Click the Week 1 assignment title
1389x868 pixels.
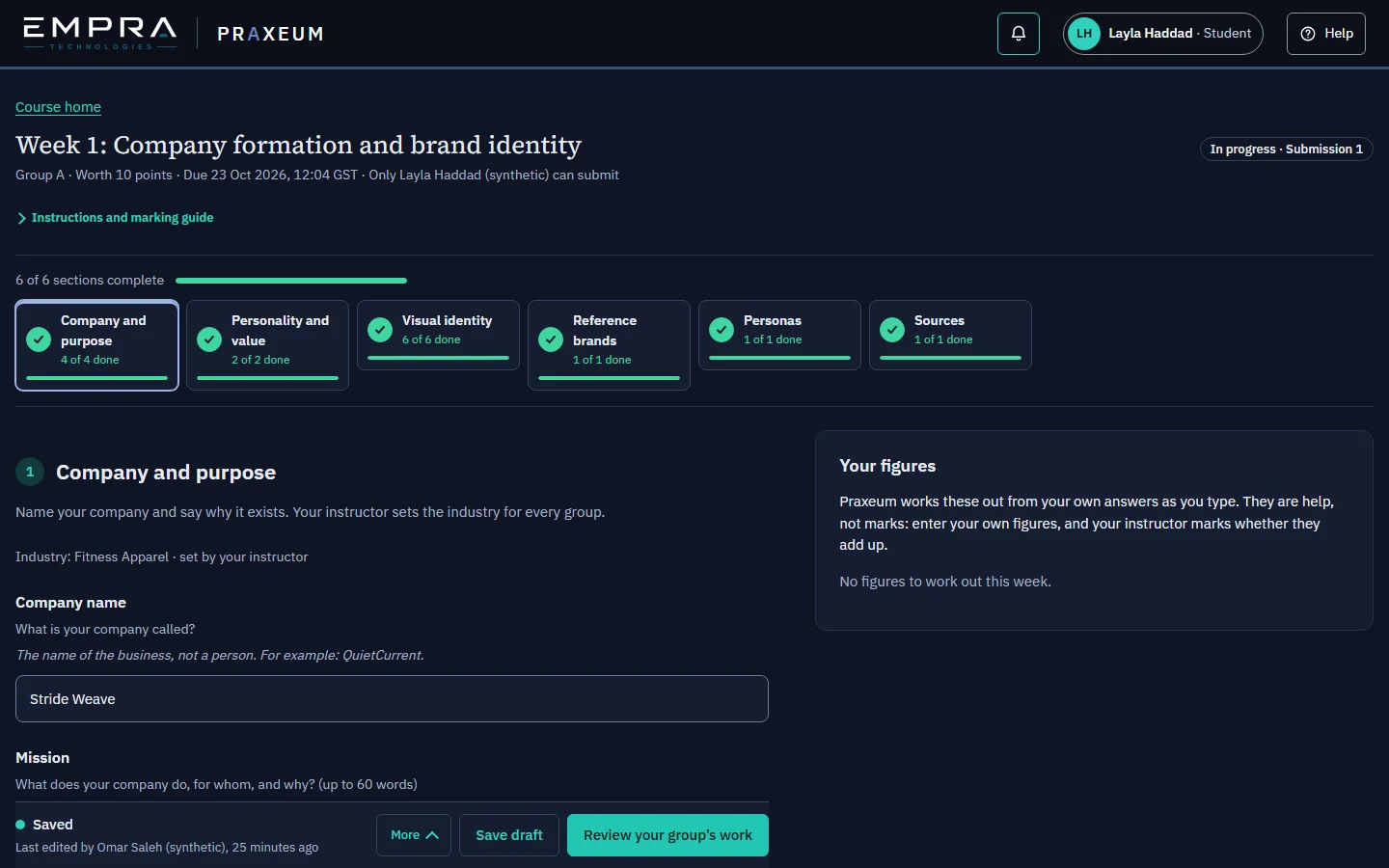pyautogui.click(x=299, y=145)
